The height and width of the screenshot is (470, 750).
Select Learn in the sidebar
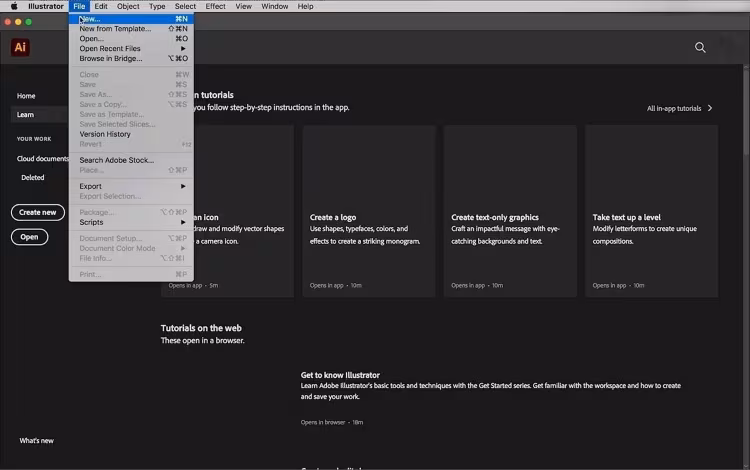click(25, 115)
